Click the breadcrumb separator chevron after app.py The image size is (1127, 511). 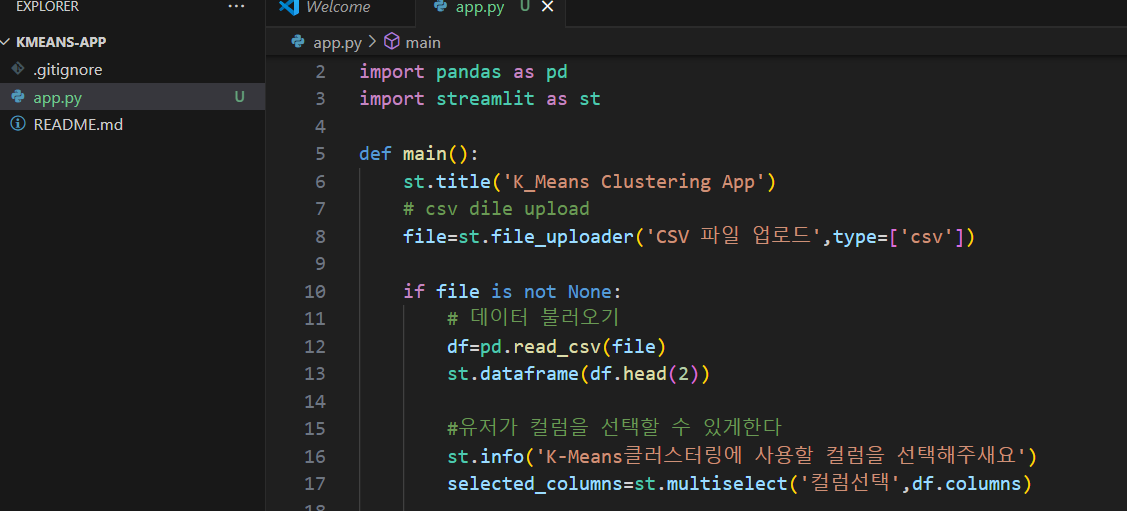372,42
